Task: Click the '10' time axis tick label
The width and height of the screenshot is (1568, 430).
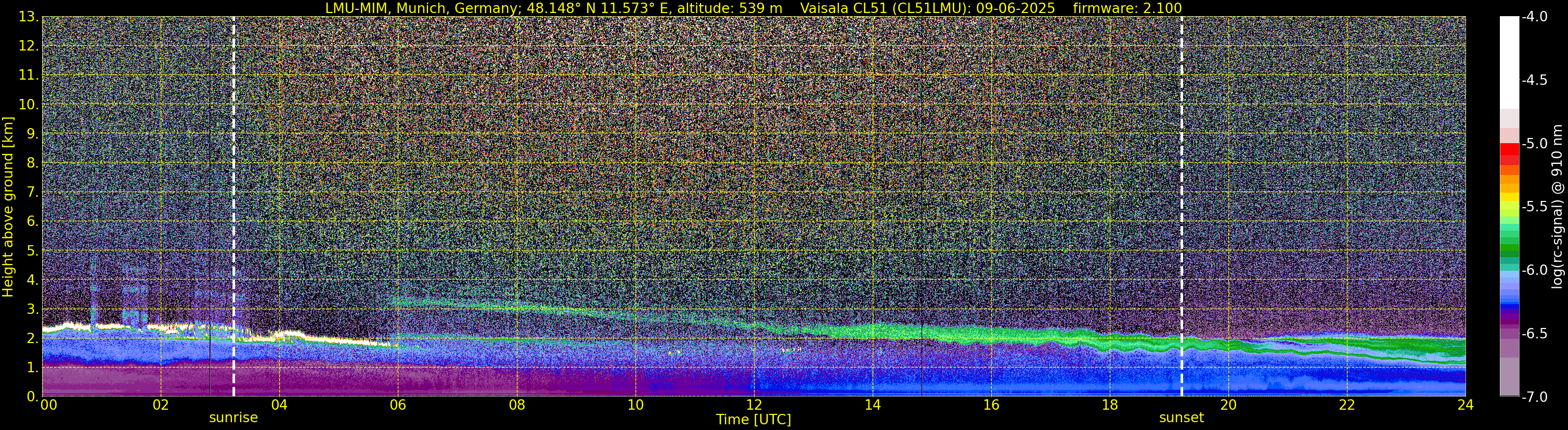Action: 636,405
